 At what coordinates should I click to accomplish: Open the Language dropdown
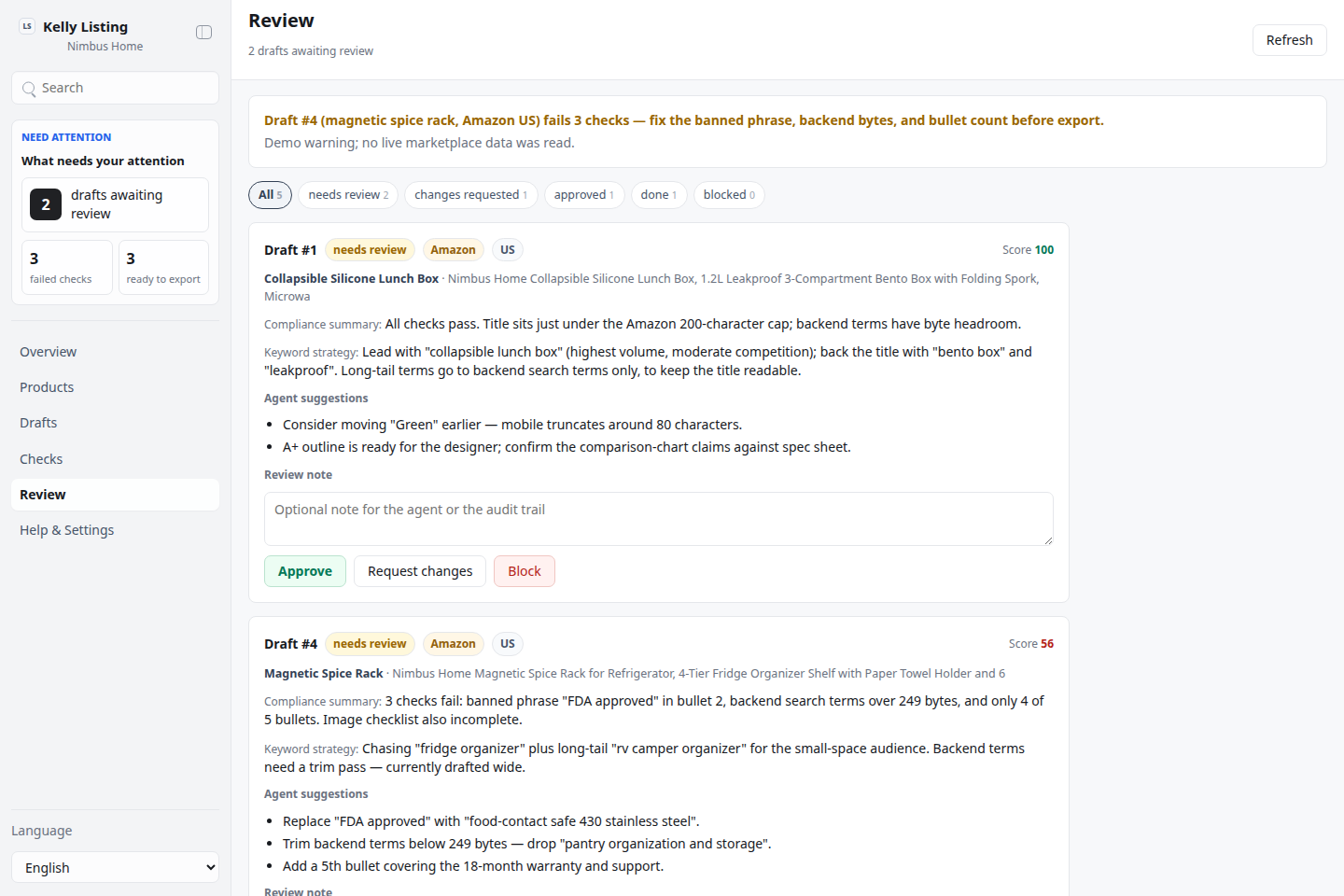[x=115, y=867]
